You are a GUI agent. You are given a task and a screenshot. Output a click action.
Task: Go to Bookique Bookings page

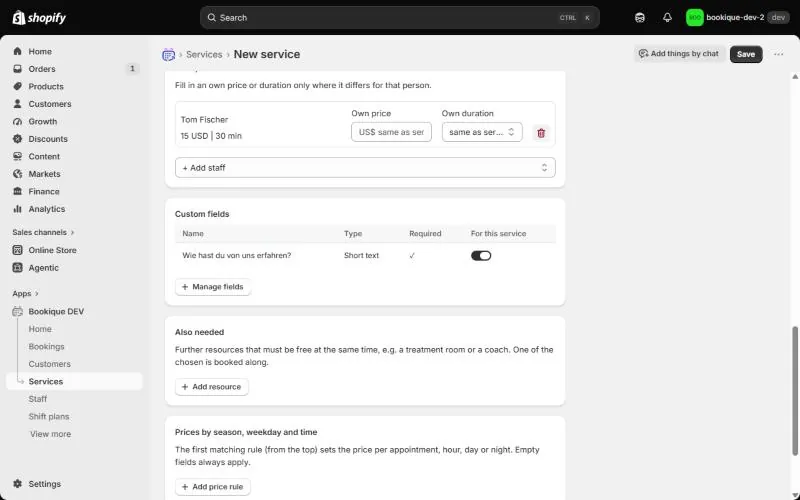coord(46,346)
